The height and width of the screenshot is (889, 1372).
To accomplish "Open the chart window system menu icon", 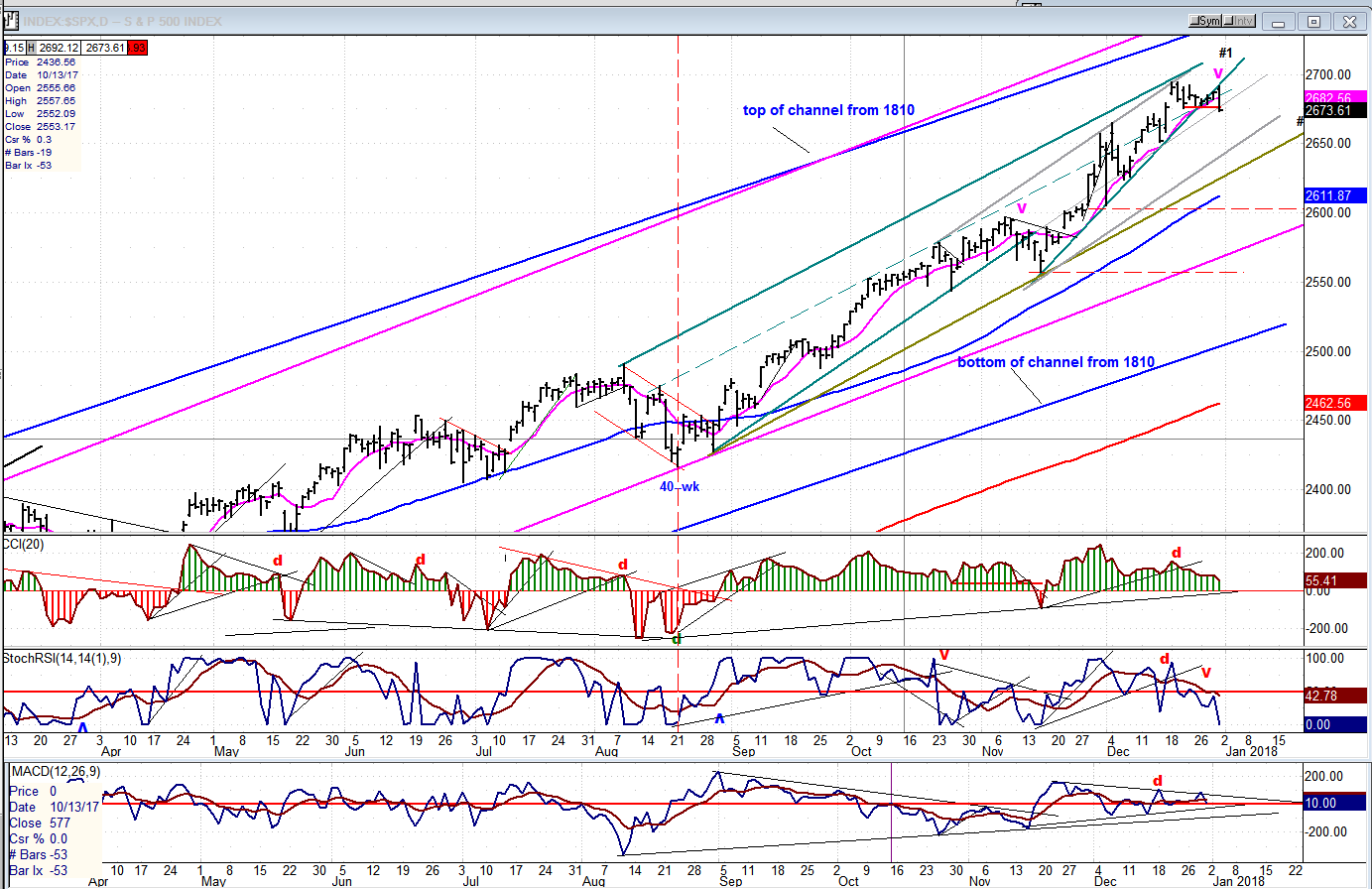I will pos(10,21).
